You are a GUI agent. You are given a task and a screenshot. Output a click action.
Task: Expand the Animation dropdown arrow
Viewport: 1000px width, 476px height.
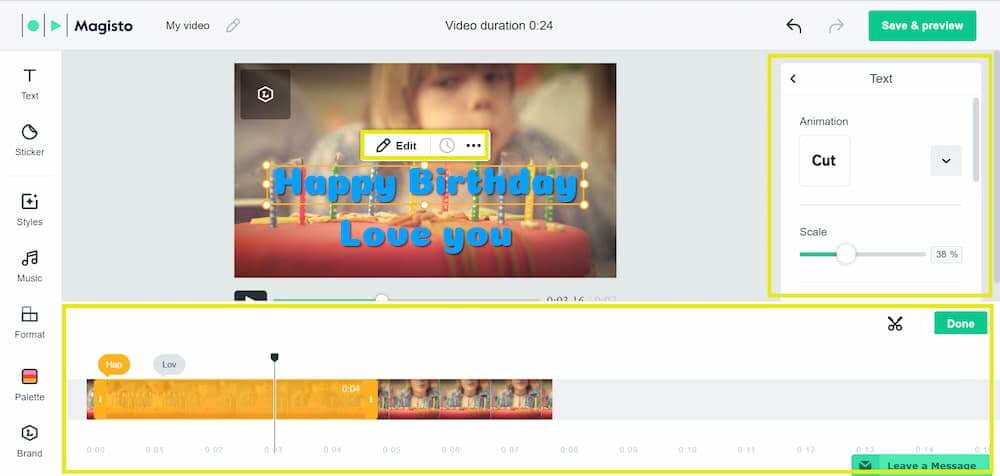945,160
